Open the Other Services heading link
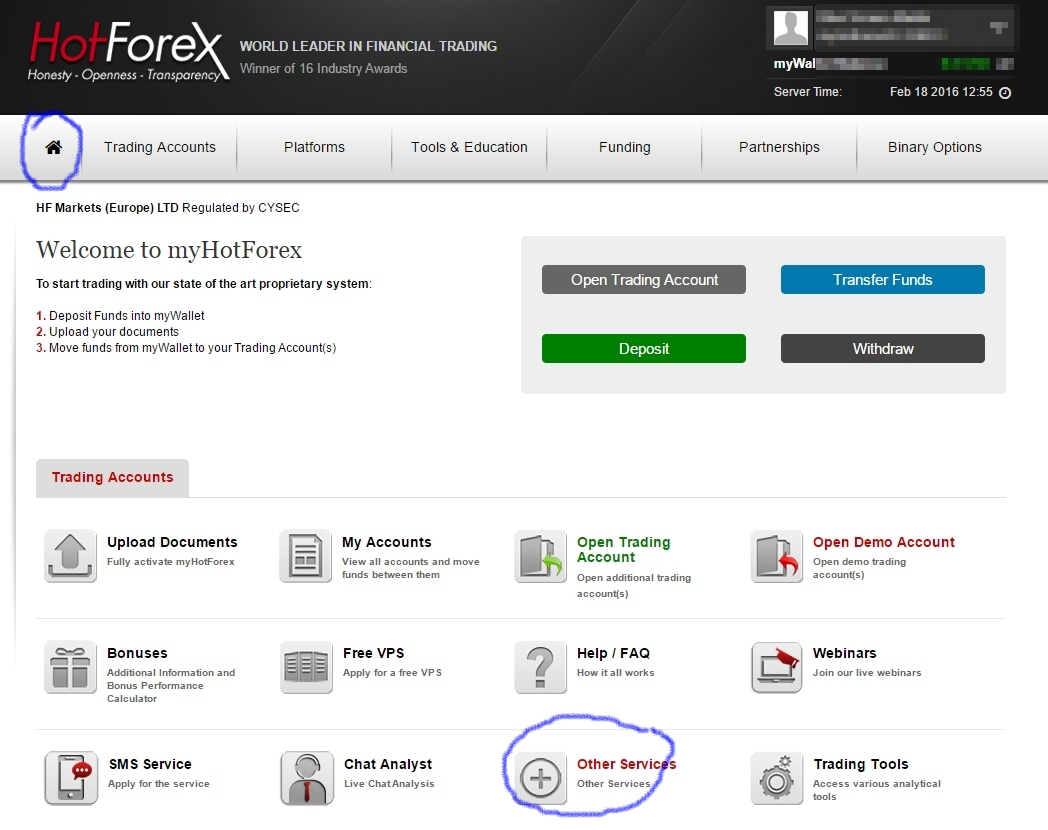This screenshot has height=830, width=1048. pos(626,764)
